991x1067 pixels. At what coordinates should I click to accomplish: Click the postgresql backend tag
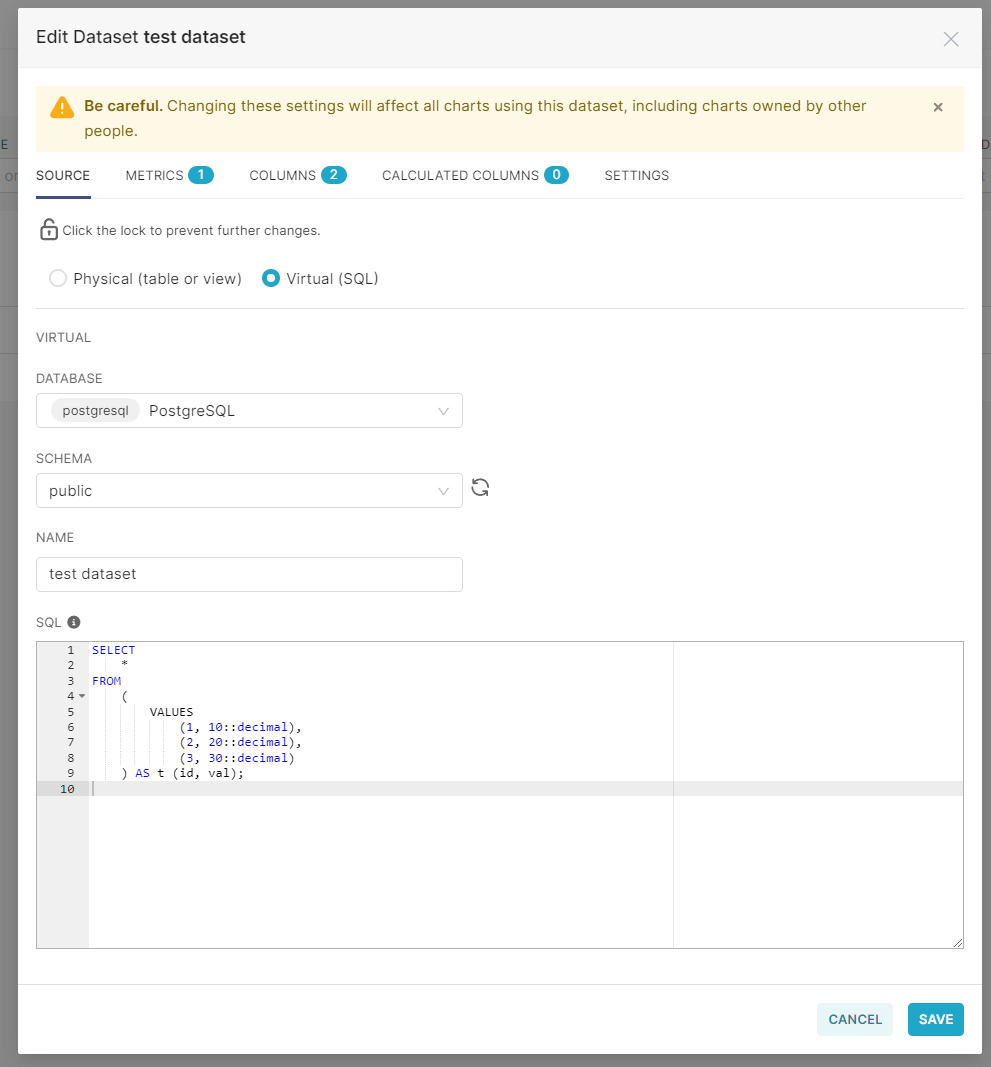coord(95,410)
